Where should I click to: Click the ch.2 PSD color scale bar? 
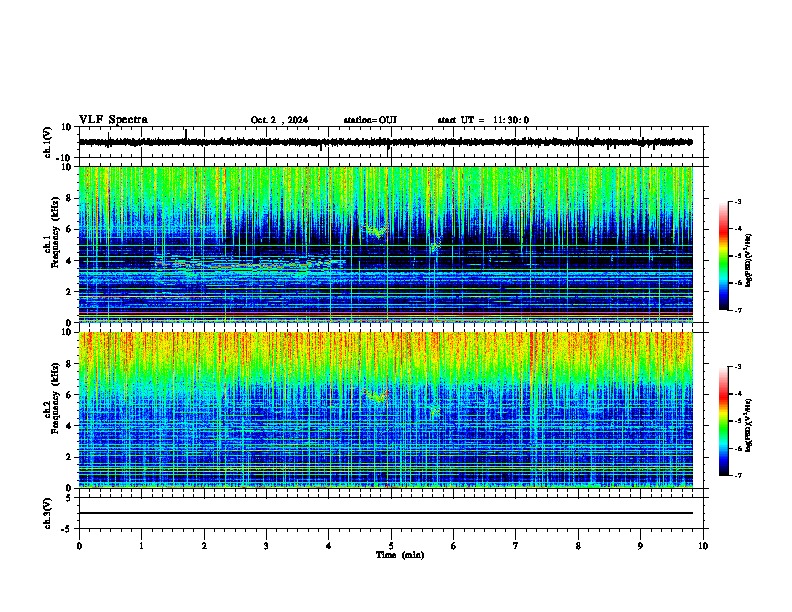pyautogui.click(x=723, y=421)
